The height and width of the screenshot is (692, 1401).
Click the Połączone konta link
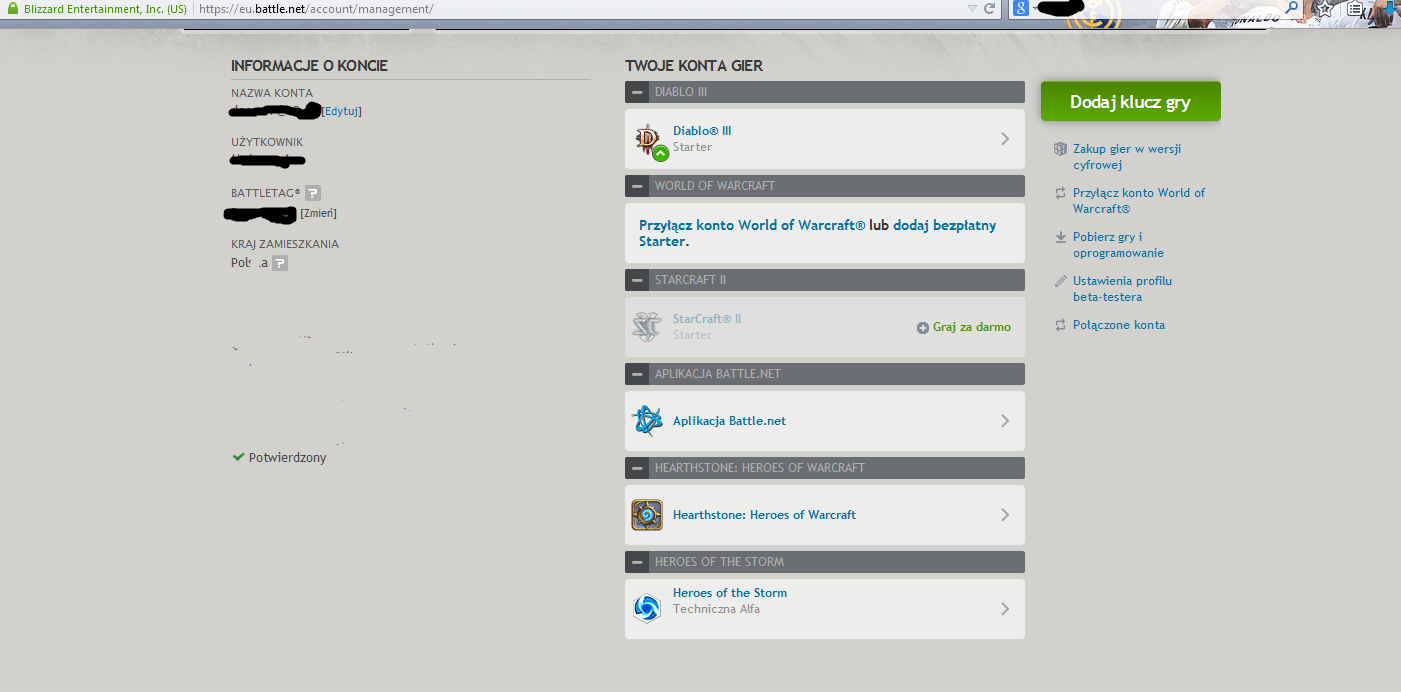pos(1119,325)
